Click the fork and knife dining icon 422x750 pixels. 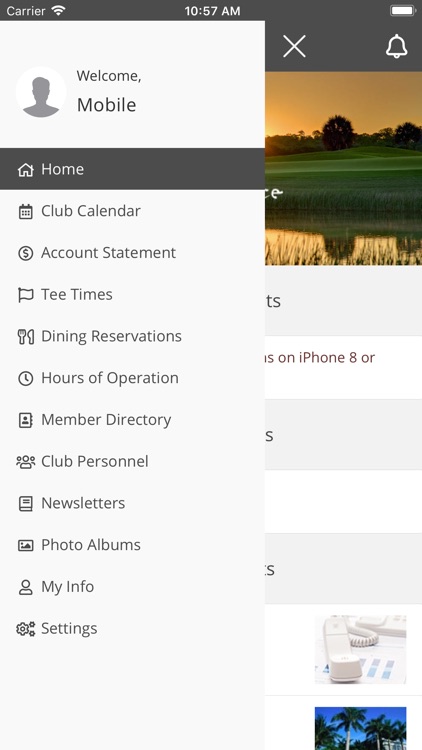tap(25, 337)
